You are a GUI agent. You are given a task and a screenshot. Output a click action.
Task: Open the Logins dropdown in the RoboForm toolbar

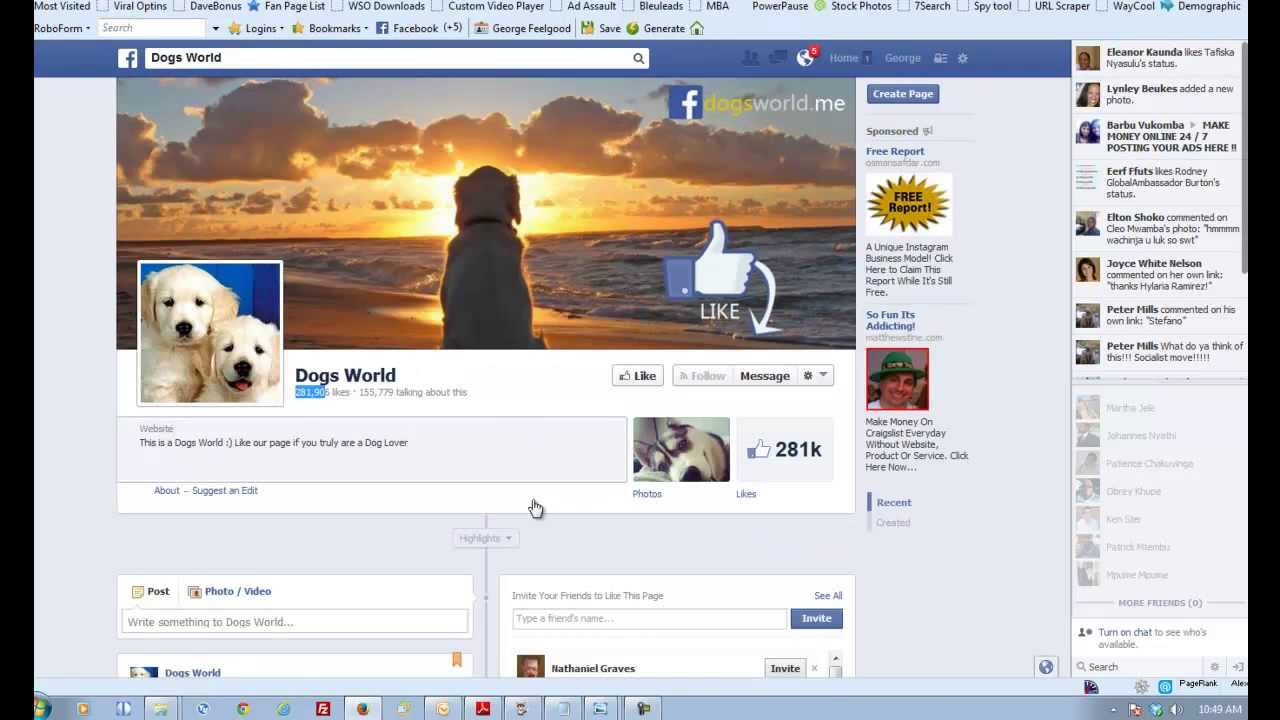point(257,28)
